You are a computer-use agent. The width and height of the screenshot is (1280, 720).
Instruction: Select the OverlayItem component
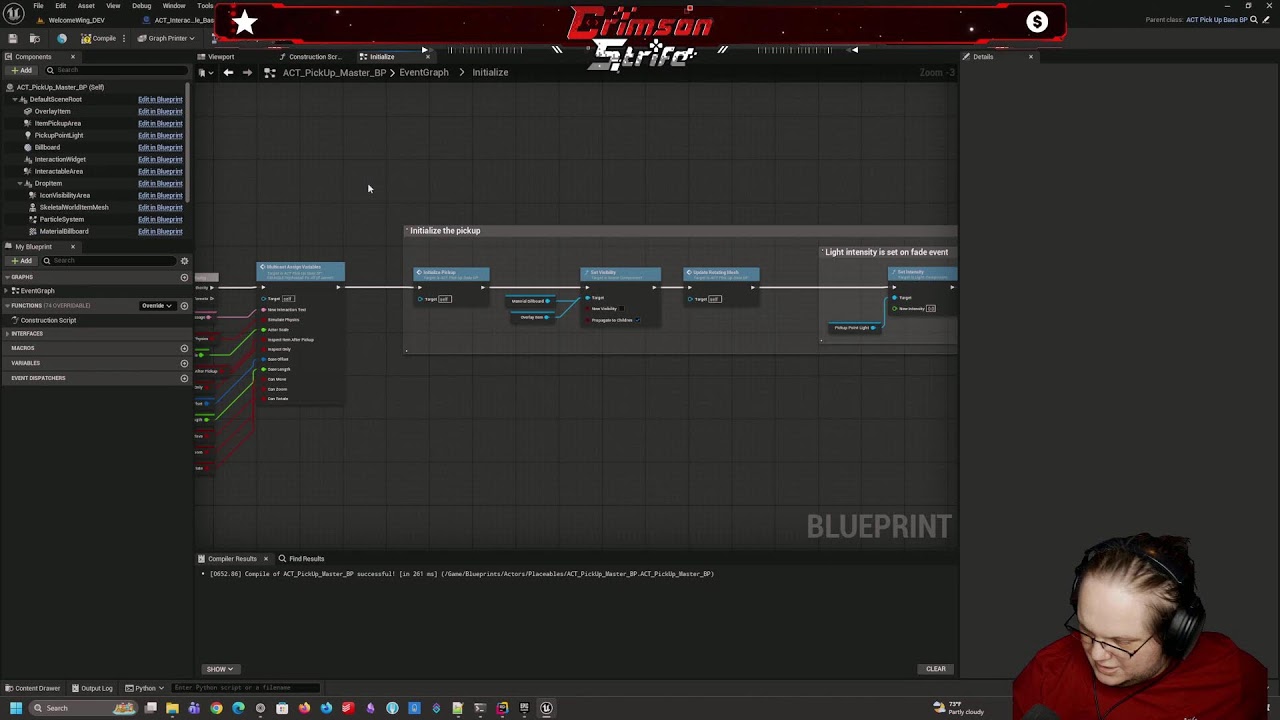pyautogui.click(x=53, y=111)
